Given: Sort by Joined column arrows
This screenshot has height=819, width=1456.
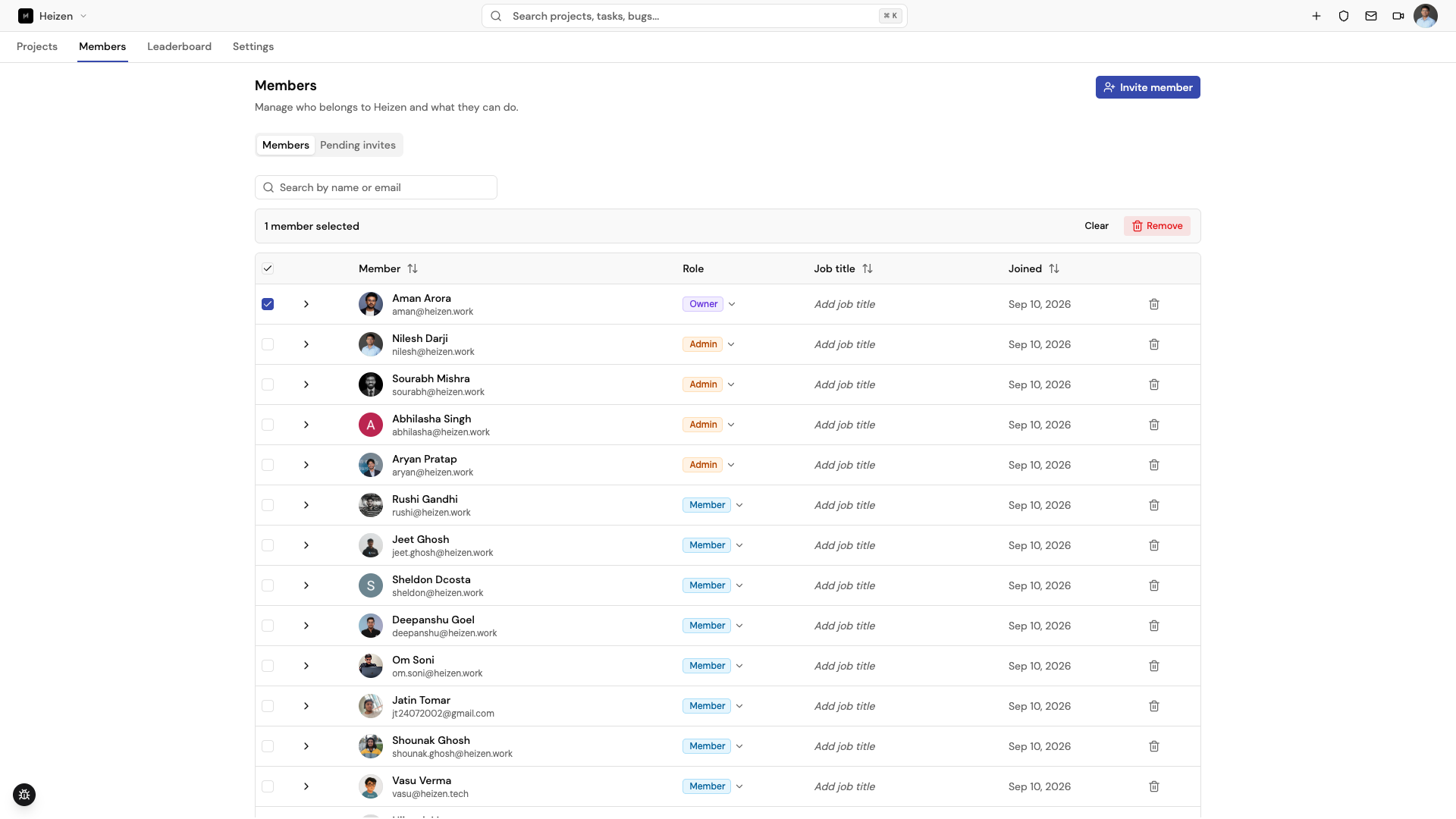Looking at the screenshot, I should pyautogui.click(x=1054, y=268).
